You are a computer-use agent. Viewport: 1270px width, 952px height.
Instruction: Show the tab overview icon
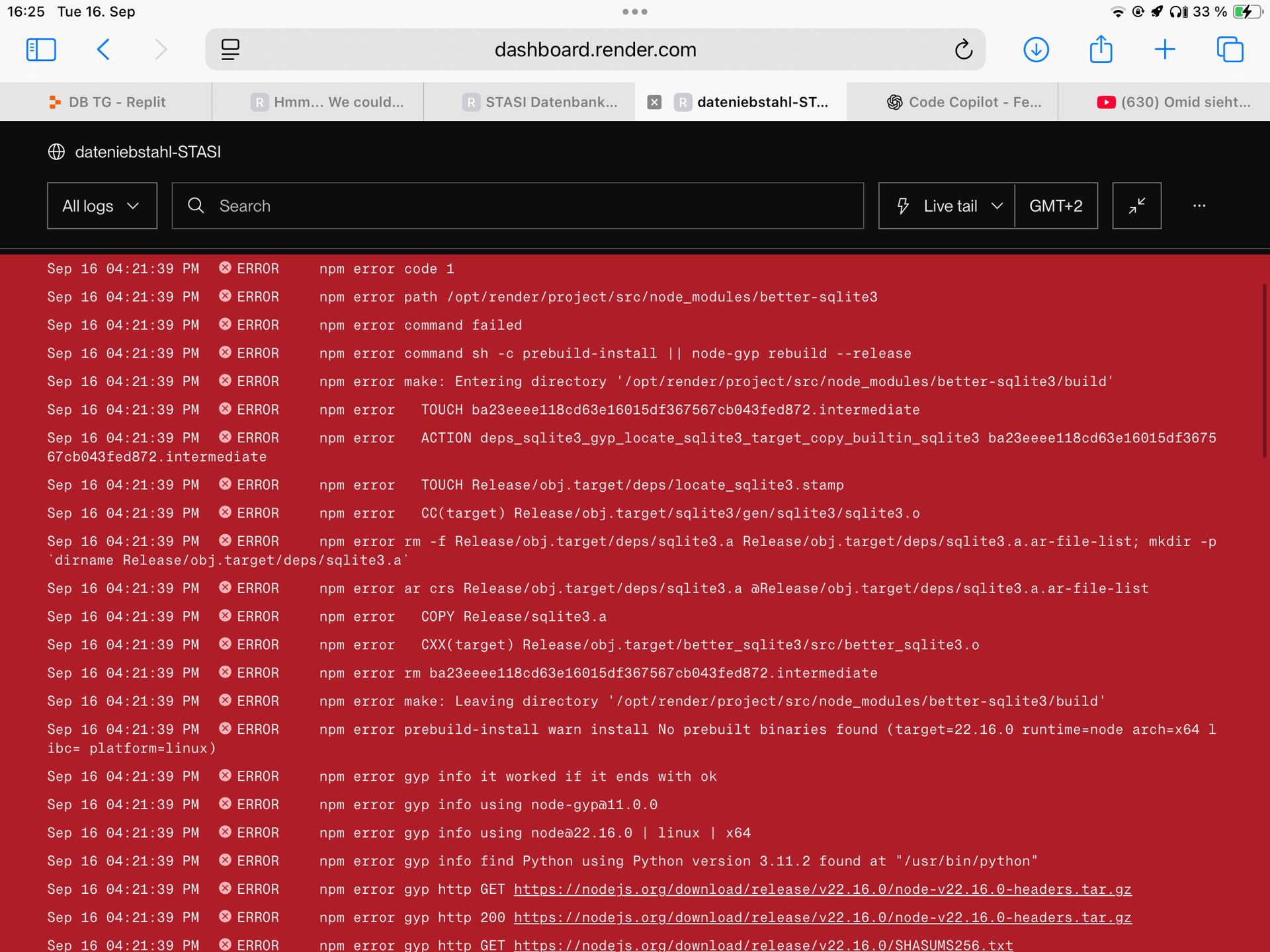(x=1230, y=50)
